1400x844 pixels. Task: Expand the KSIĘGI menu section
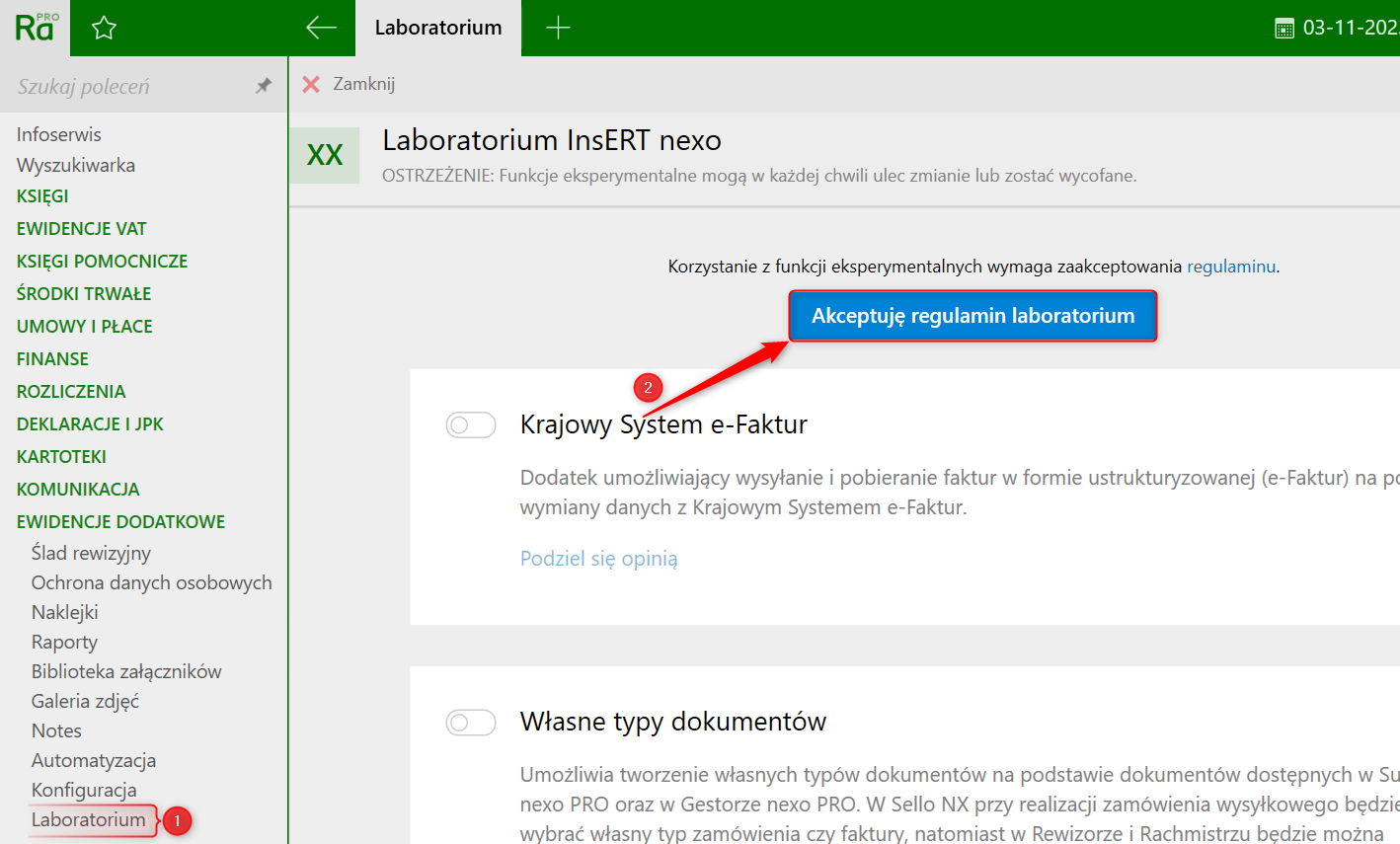coord(42,196)
